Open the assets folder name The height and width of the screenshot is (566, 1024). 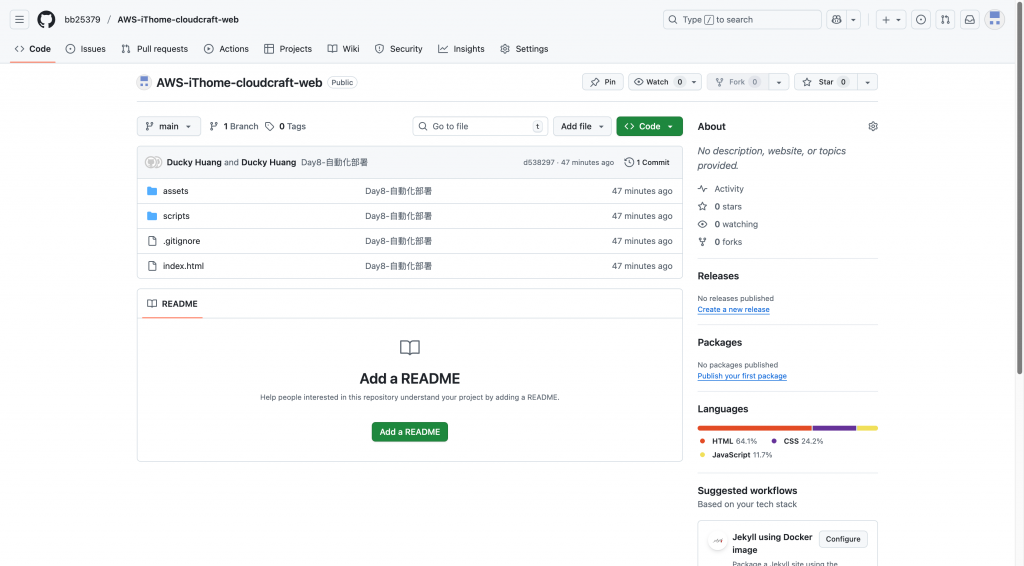tap(176, 191)
